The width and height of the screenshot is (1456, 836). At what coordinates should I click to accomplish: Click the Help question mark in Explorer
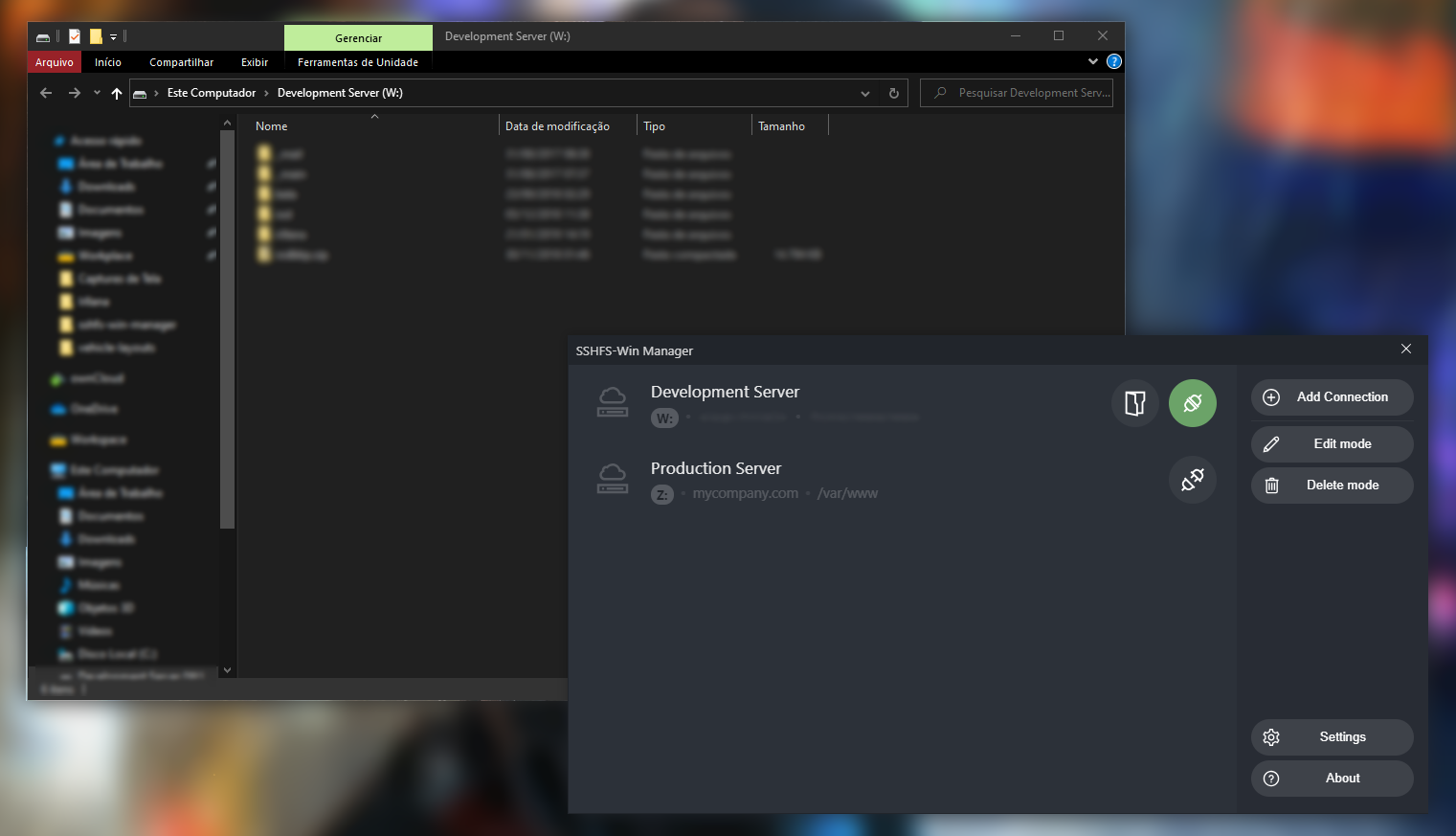click(1113, 61)
